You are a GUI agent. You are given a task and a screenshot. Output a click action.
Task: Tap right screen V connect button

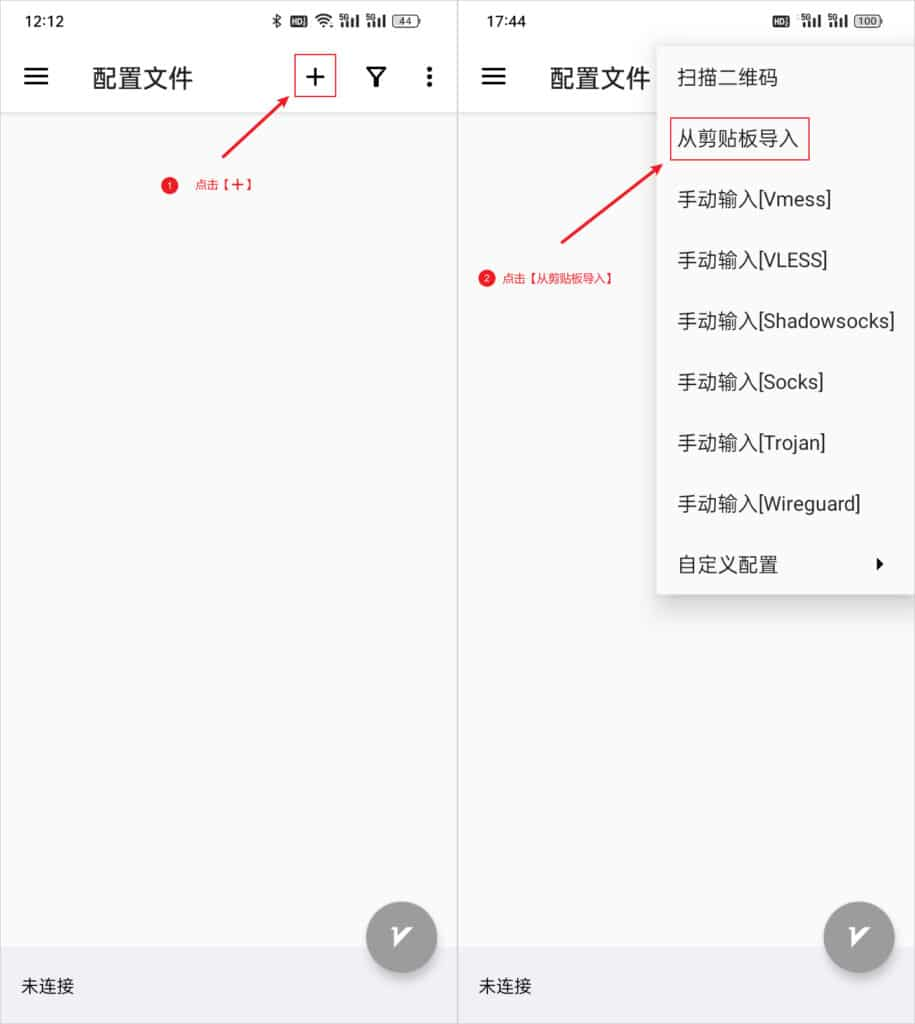tap(858, 936)
